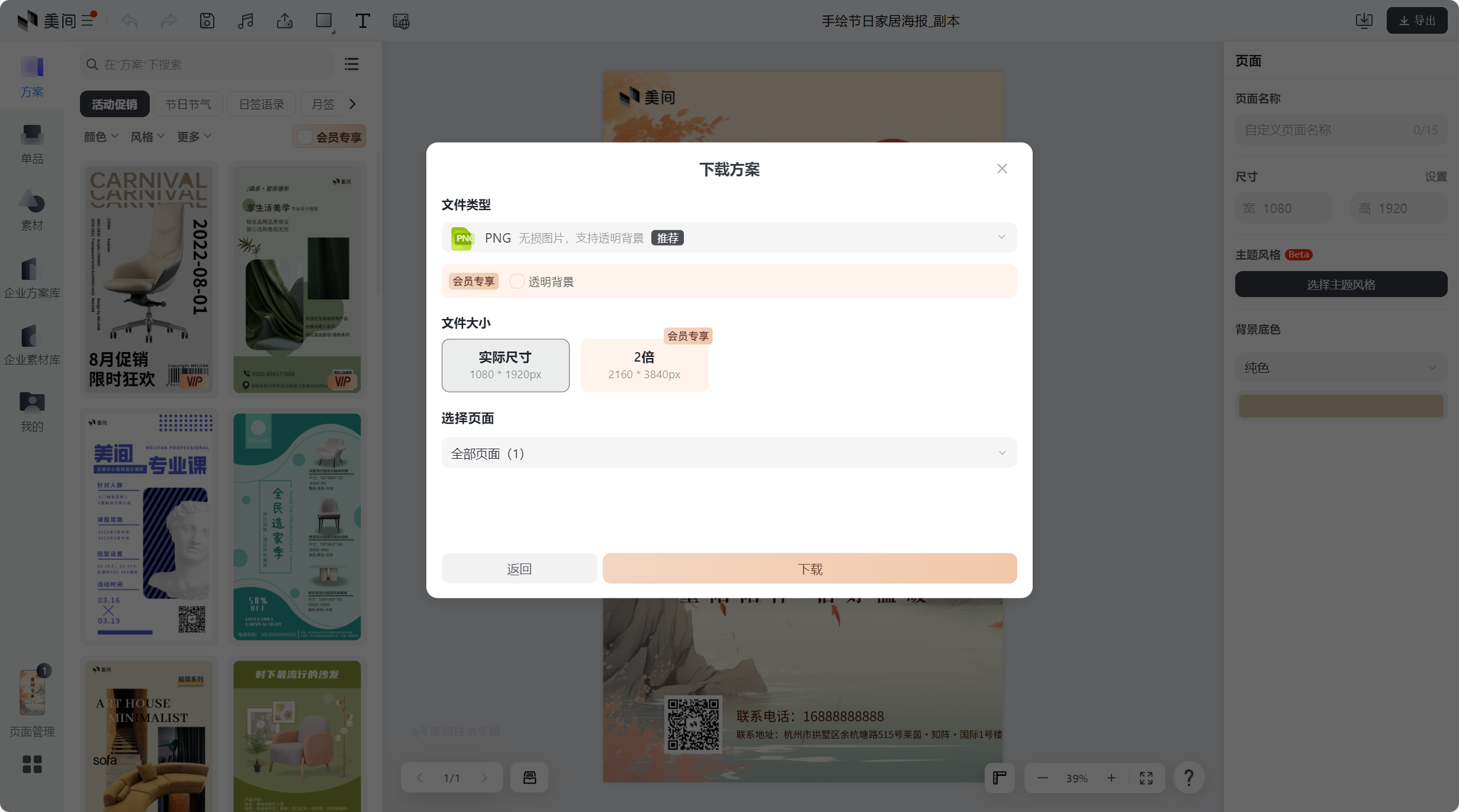The height and width of the screenshot is (812, 1459).
Task: Toggle the 会员专享 filter checkbox
Action: [305, 137]
